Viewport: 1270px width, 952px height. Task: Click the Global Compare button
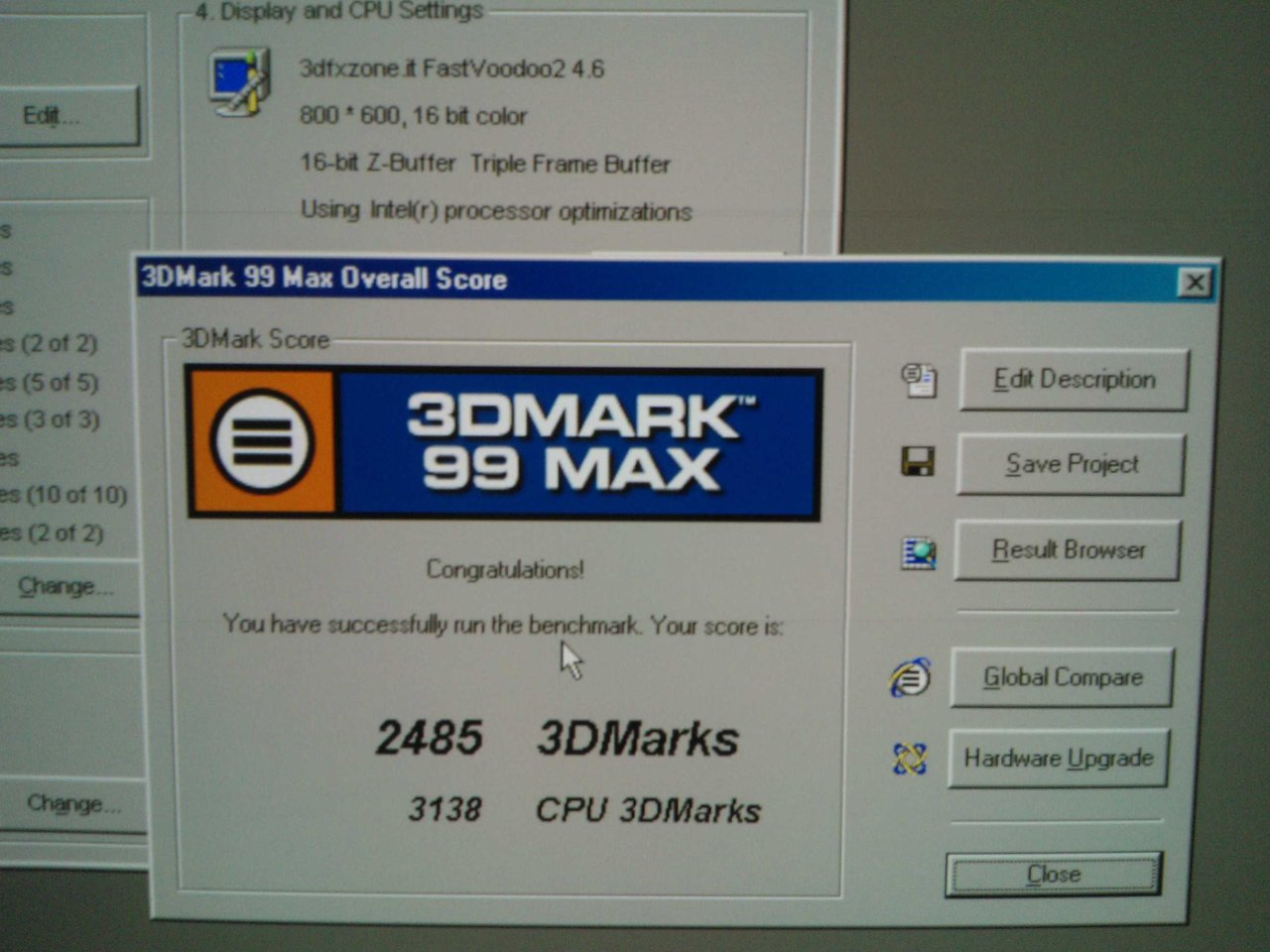(1062, 677)
